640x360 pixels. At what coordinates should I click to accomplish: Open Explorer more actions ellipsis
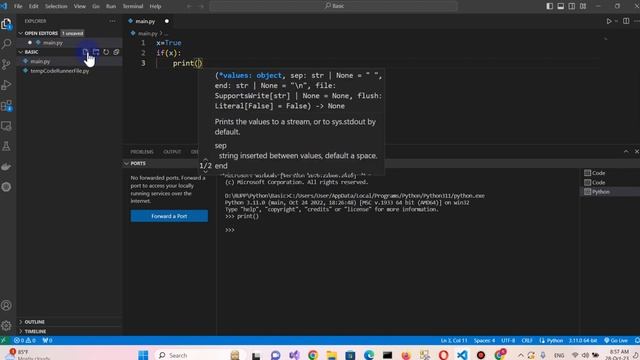[x=112, y=21]
